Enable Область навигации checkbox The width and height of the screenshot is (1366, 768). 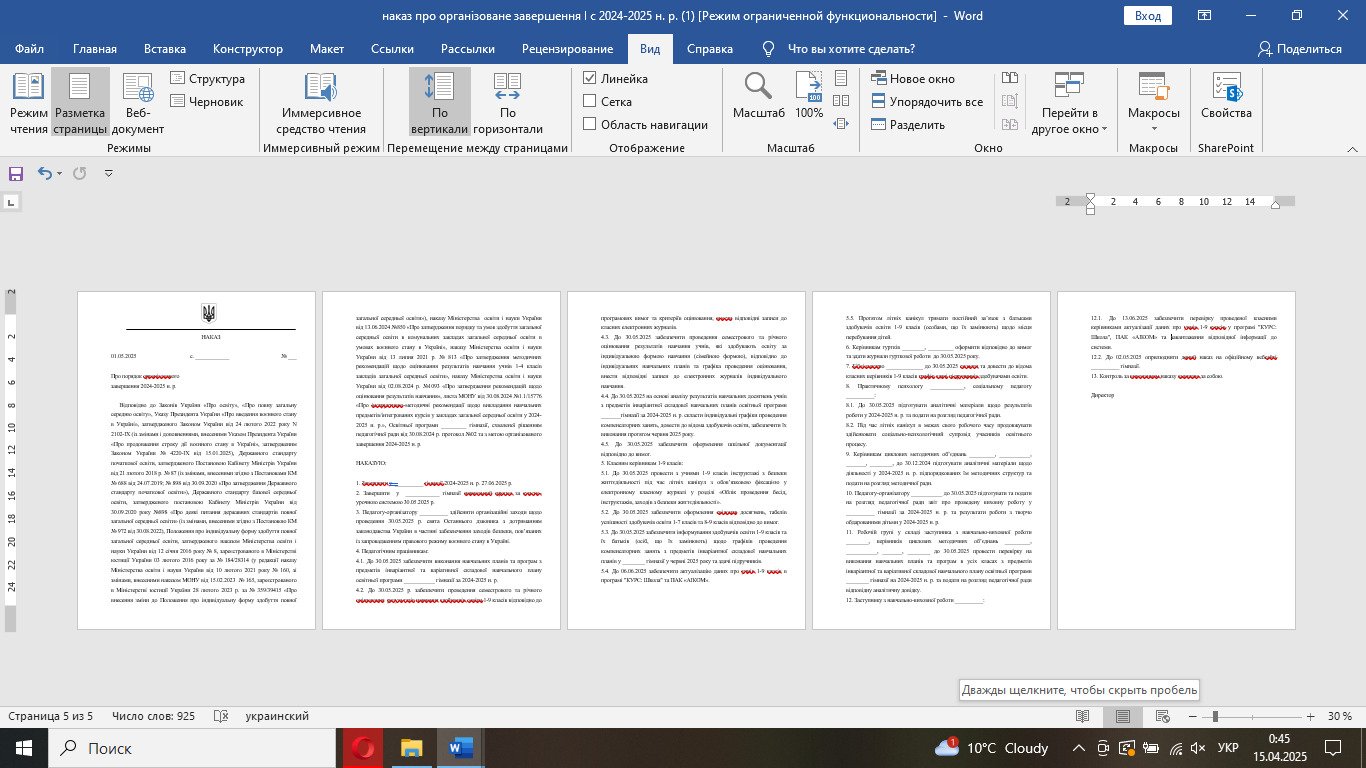590,124
